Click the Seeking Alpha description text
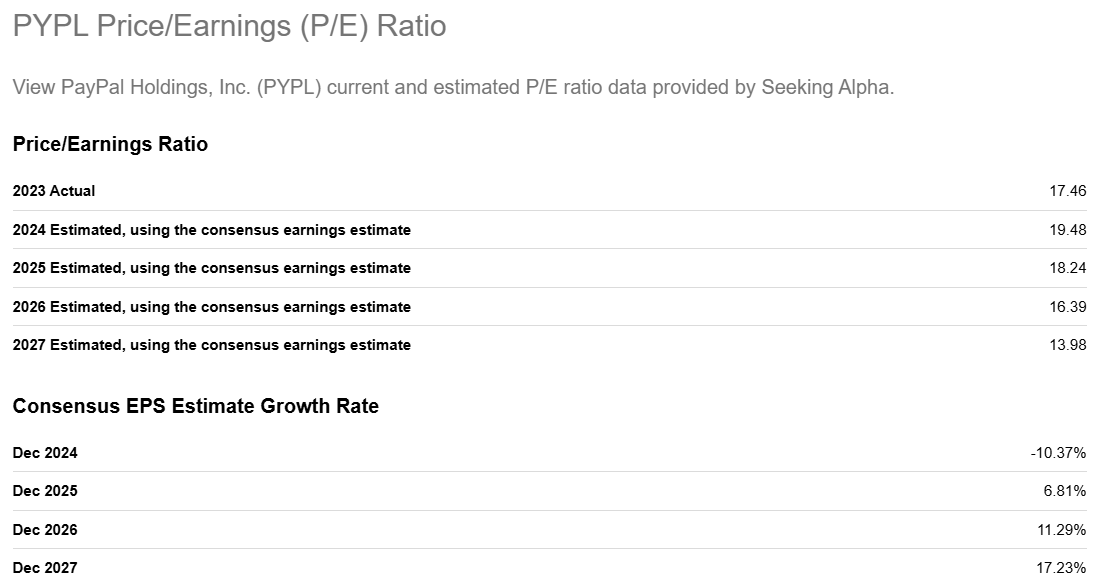Screen dimensions: 1106x584 [453, 87]
